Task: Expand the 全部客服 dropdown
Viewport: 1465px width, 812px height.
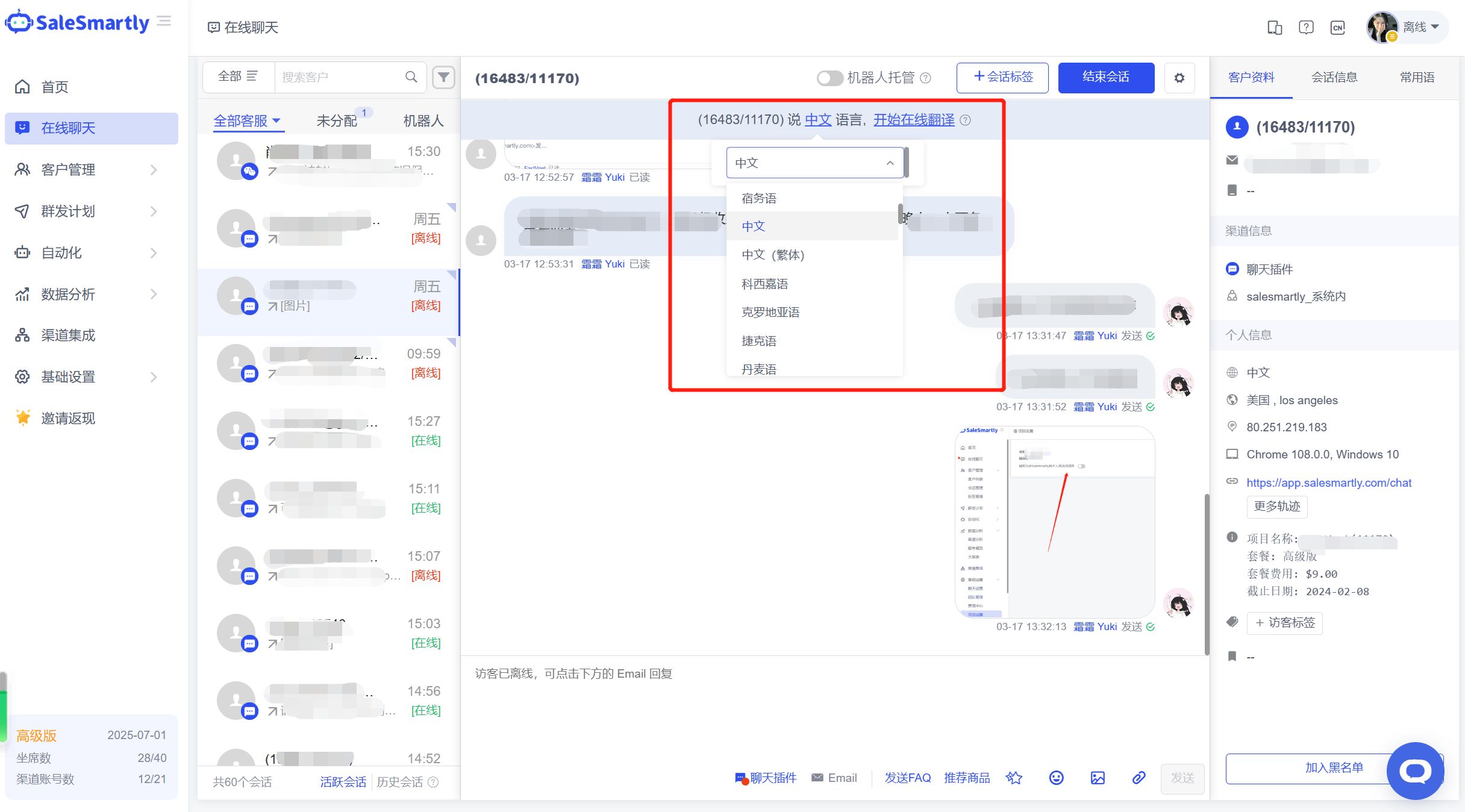Action: coord(247,121)
